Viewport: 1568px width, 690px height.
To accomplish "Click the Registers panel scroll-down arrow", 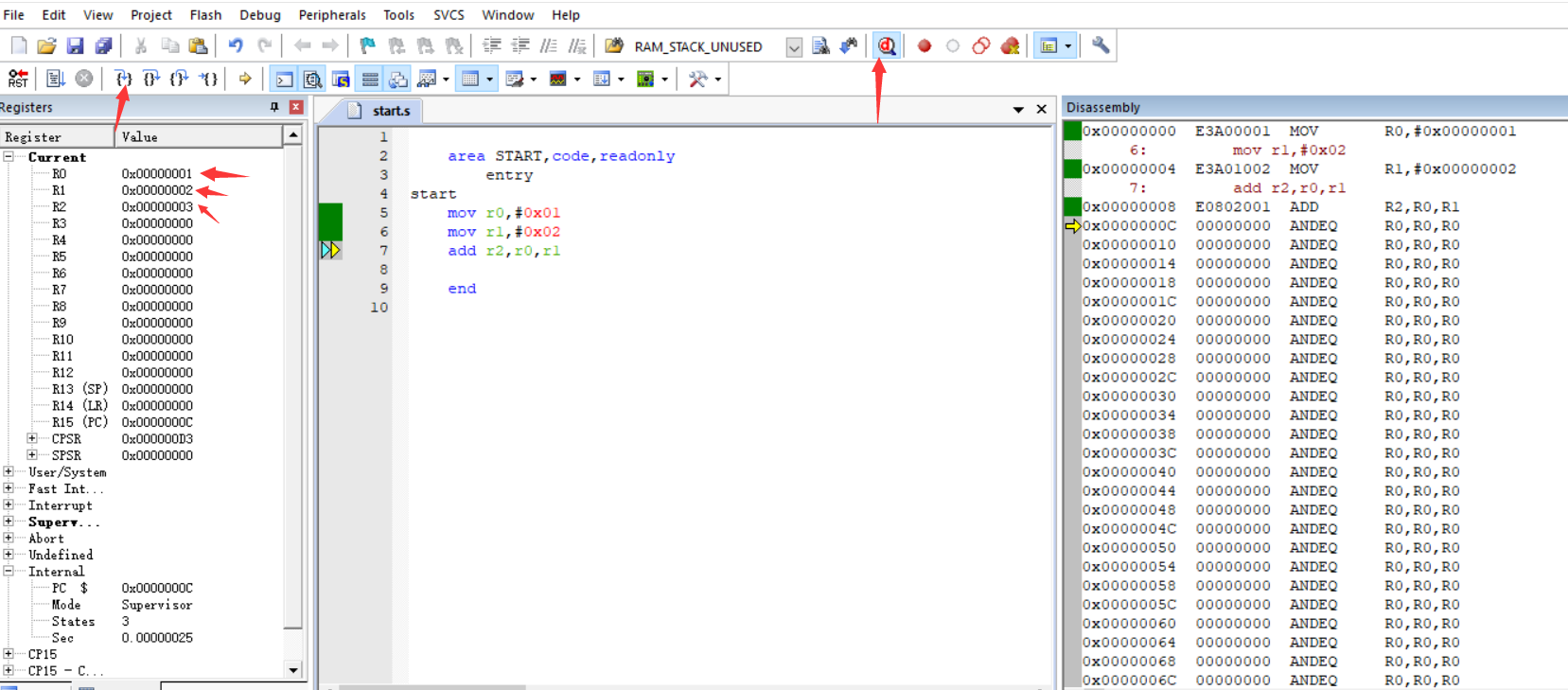I will coord(293,670).
